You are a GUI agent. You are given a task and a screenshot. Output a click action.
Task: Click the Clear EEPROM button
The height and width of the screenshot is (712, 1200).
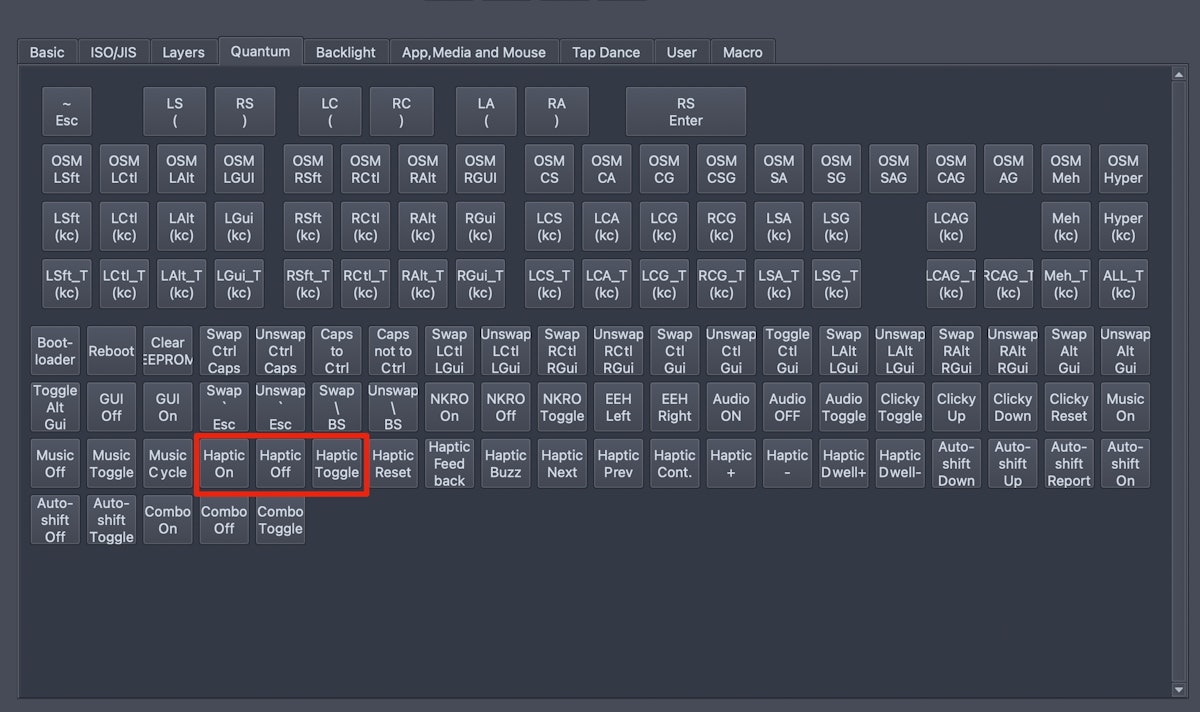[168, 351]
